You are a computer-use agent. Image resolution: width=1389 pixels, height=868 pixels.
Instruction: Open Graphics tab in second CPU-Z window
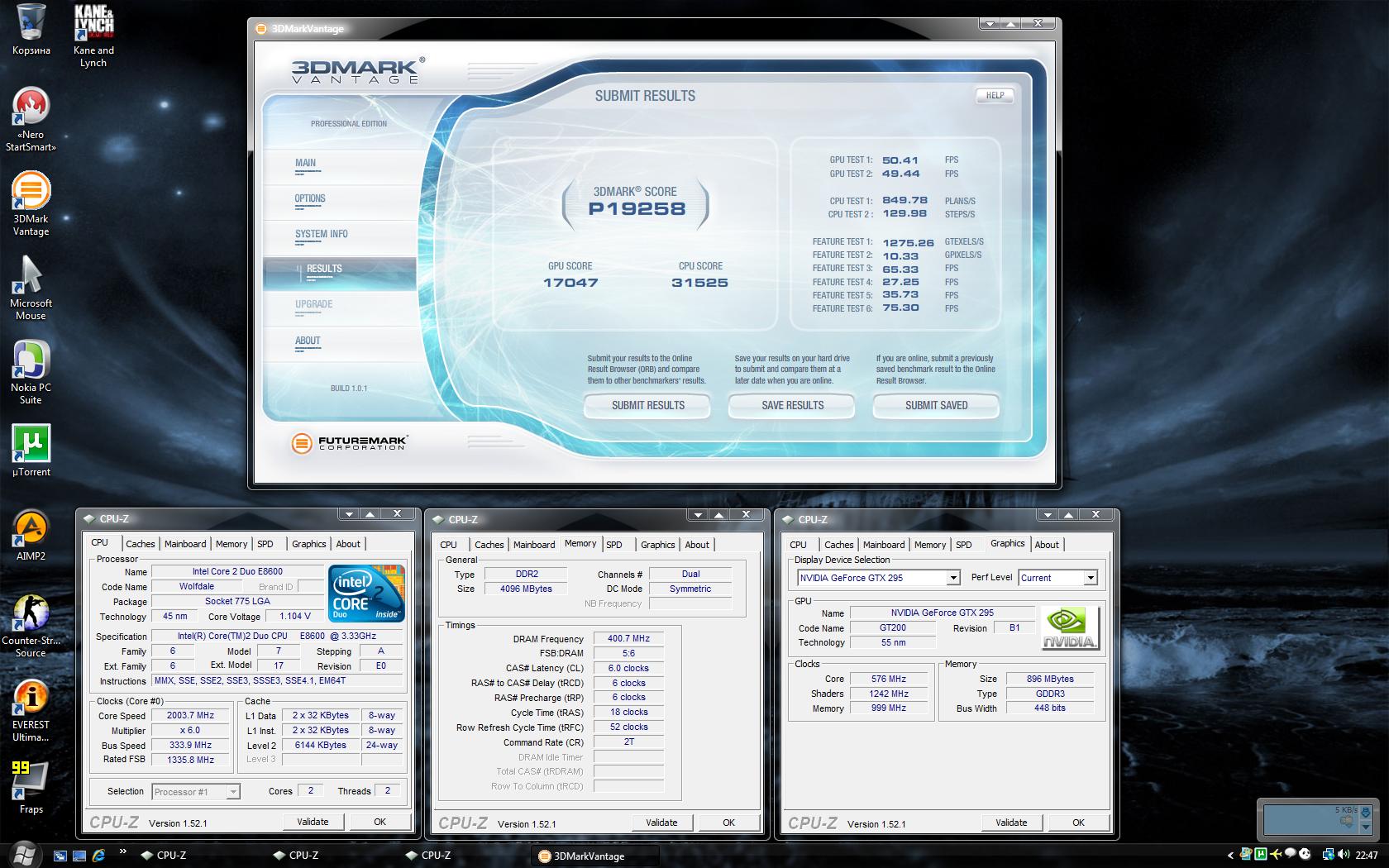click(x=658, y=545)
